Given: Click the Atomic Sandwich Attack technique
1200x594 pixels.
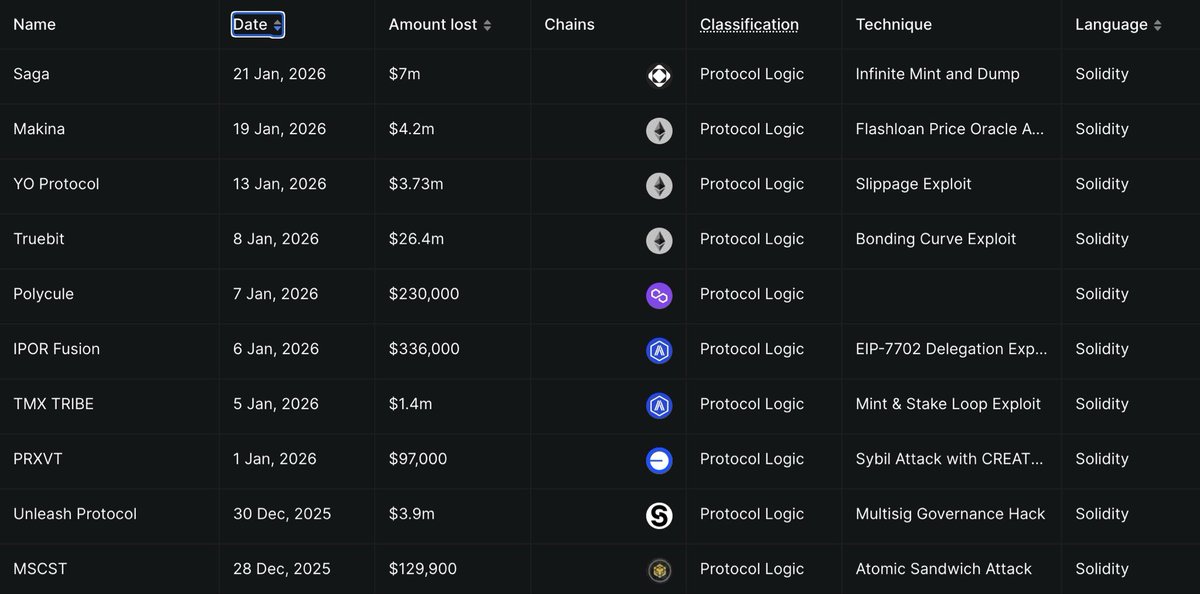Looking at the screenshot, I should point(944,569).
